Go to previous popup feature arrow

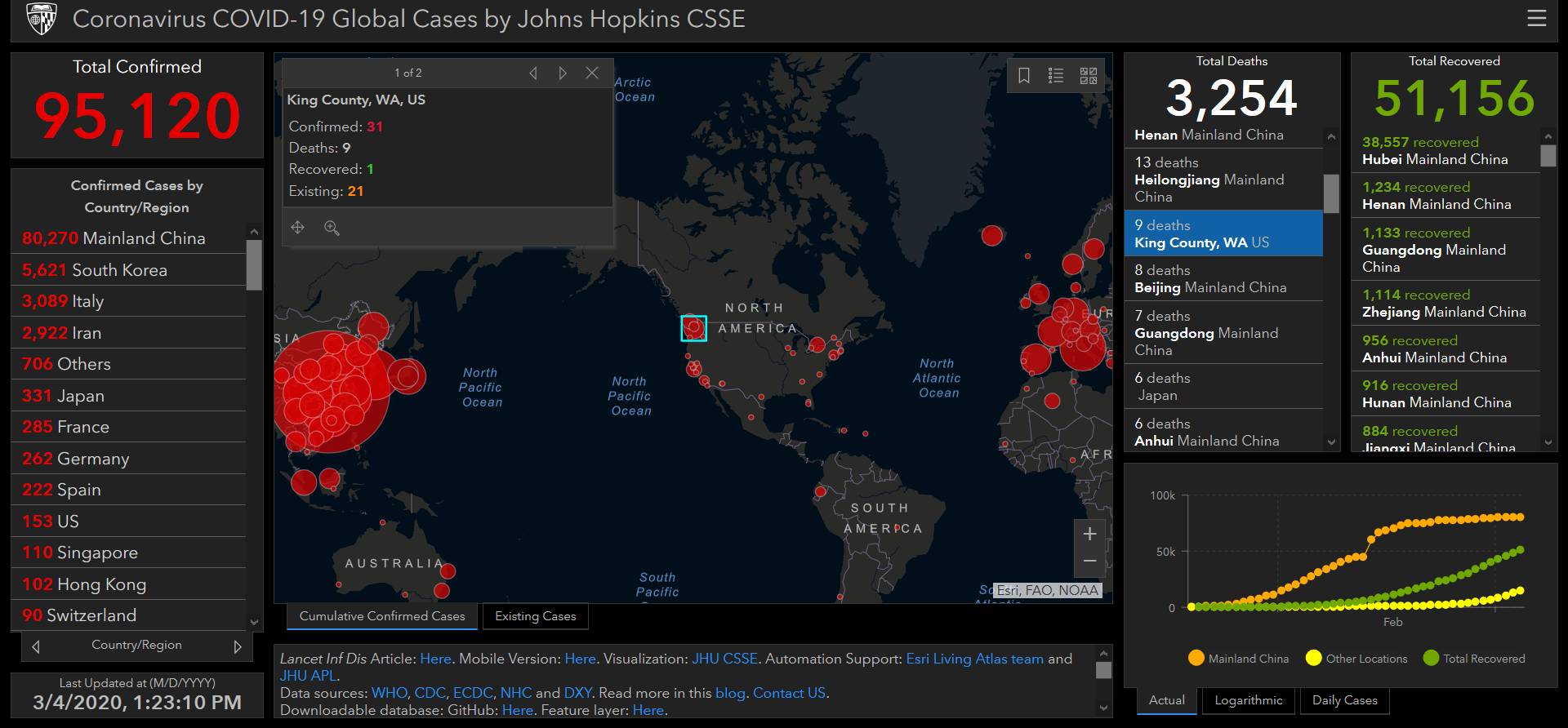pyautogui.click(x=533, y=73)
